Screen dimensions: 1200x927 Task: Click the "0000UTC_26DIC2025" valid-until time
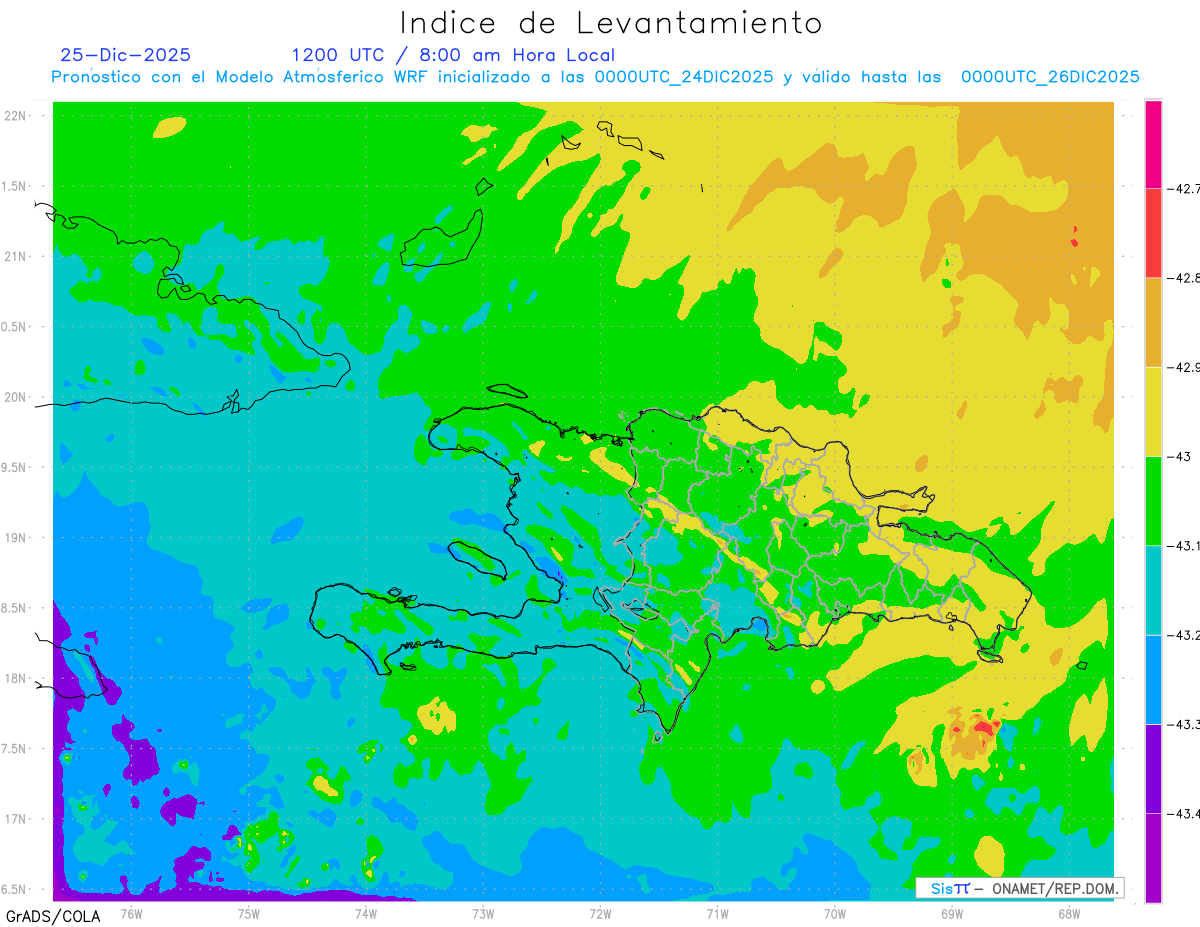(x=1050, y=77)
